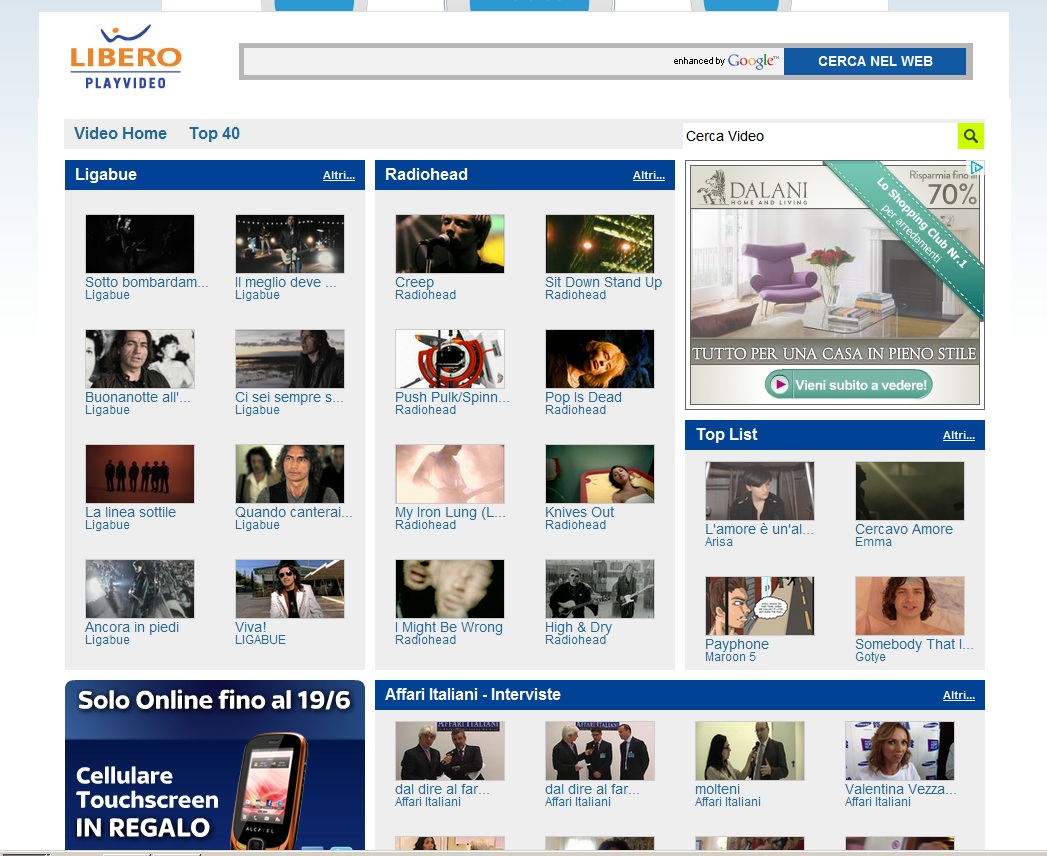
Task: Click the Emma artist link
Action: 873,542
